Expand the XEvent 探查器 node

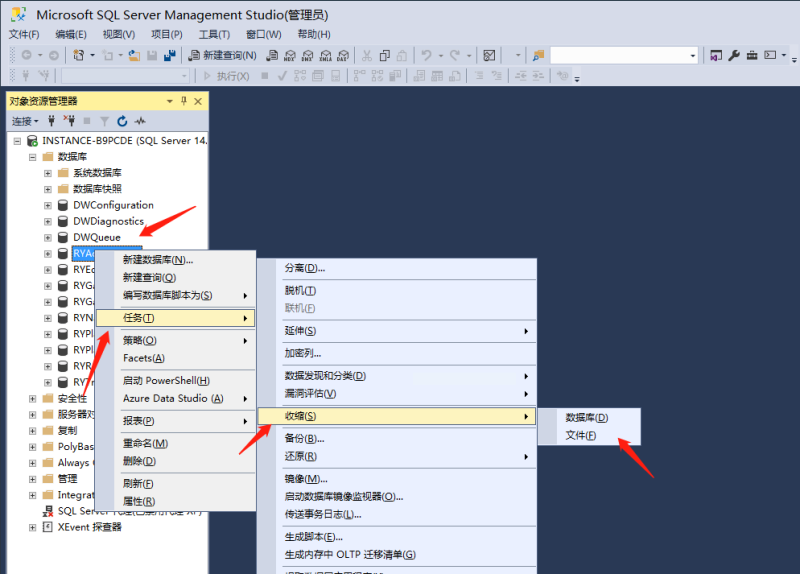click(x=33, y=528)
